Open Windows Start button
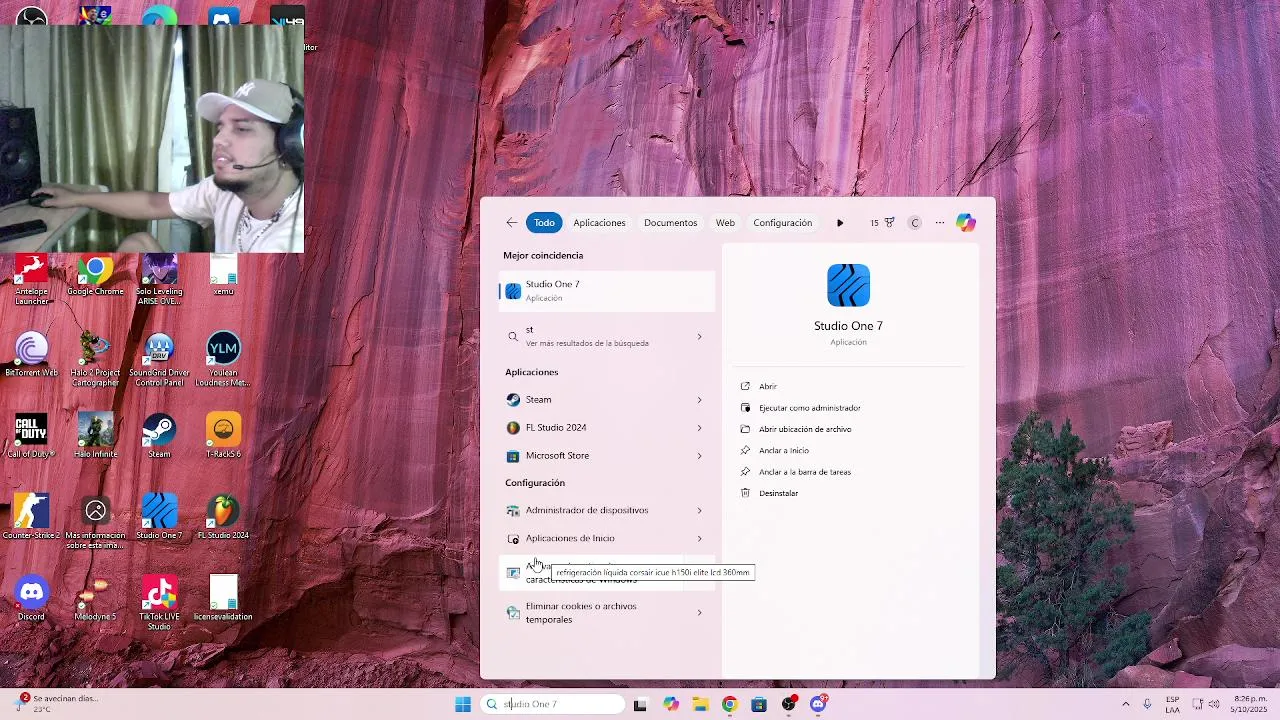1280x720 pixels. [x=462, y=704]
